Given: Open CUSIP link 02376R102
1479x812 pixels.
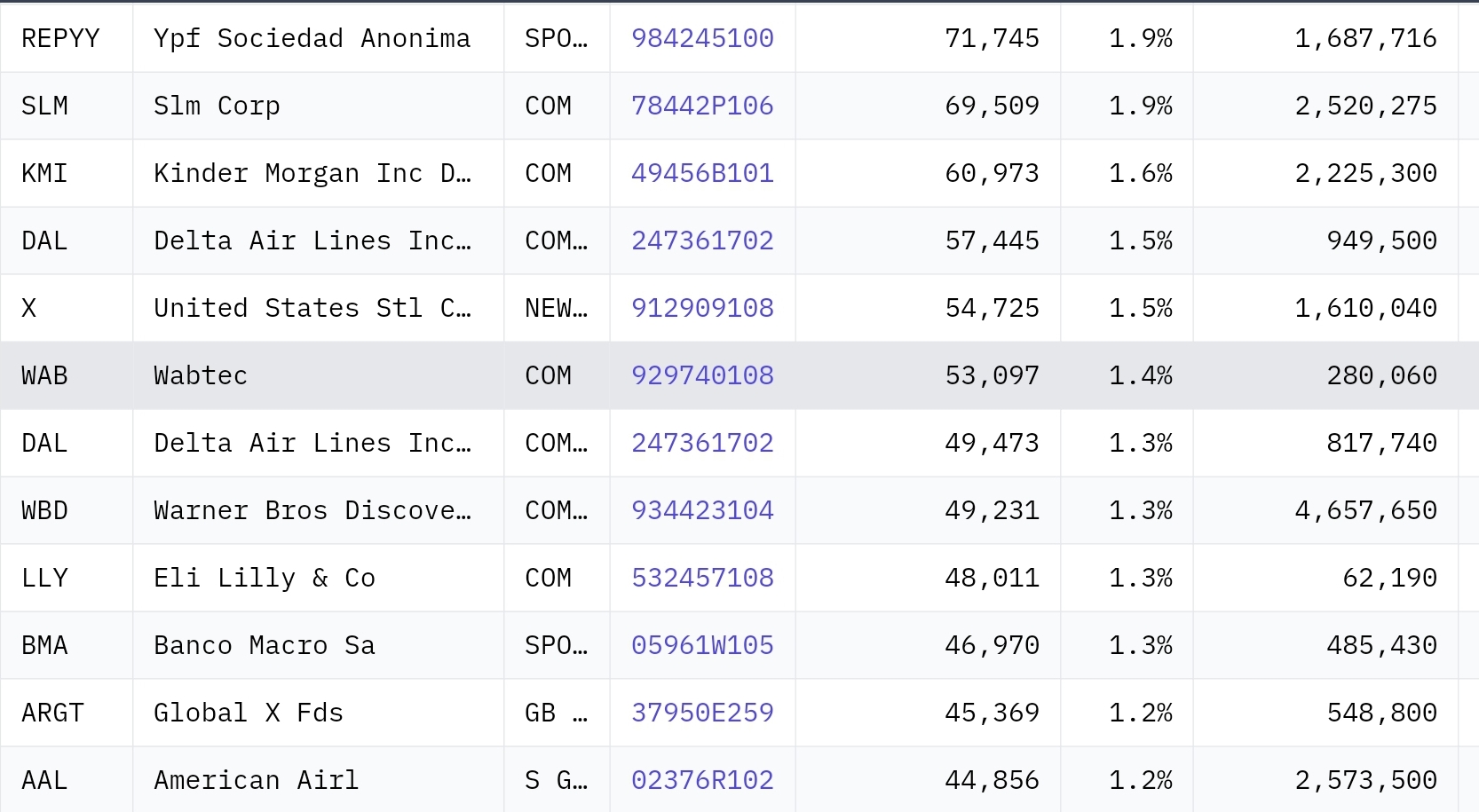Looking at the screenshot, I should click(x=702, y=780).
